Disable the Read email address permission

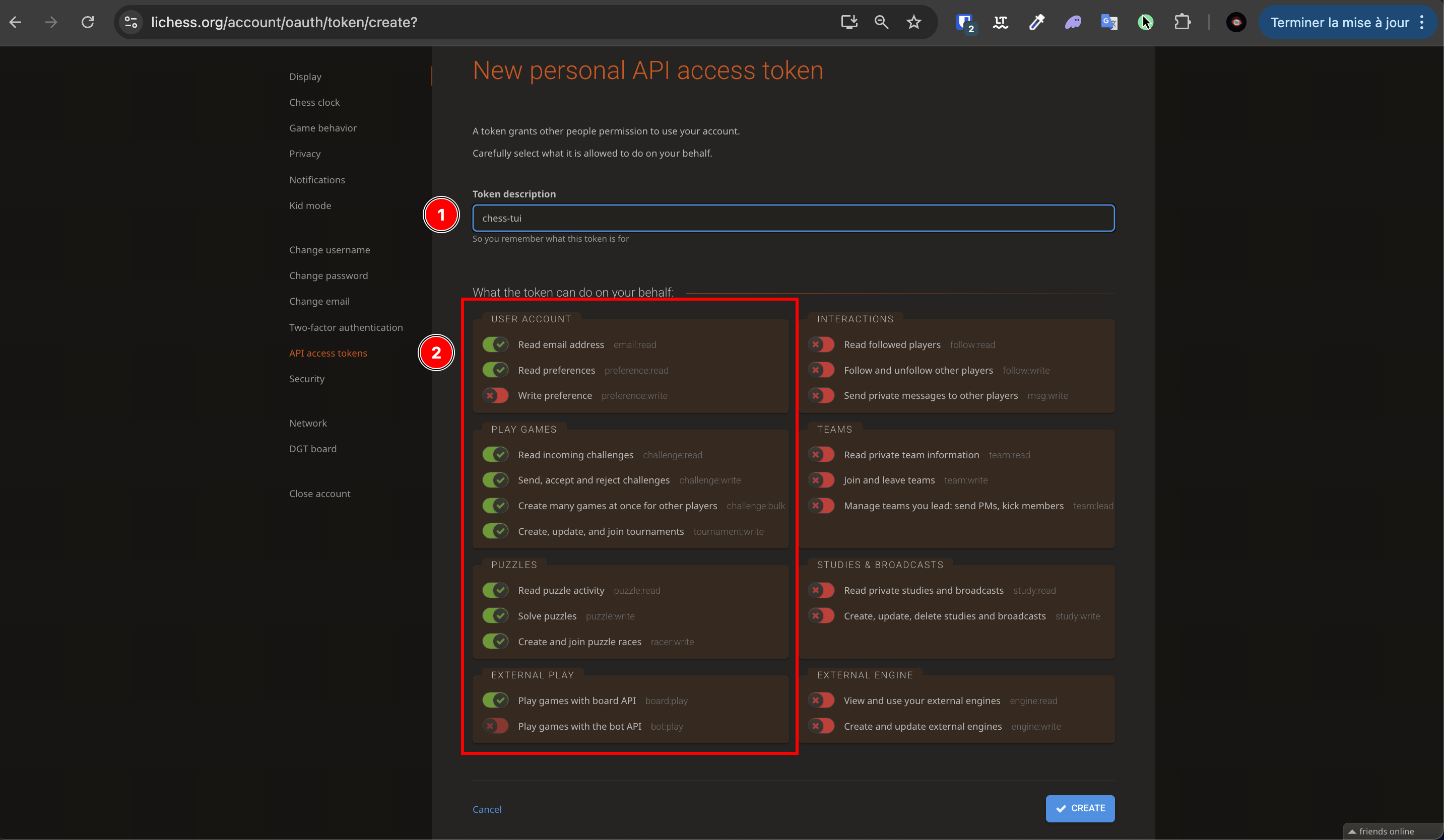[x=495, y=344]
